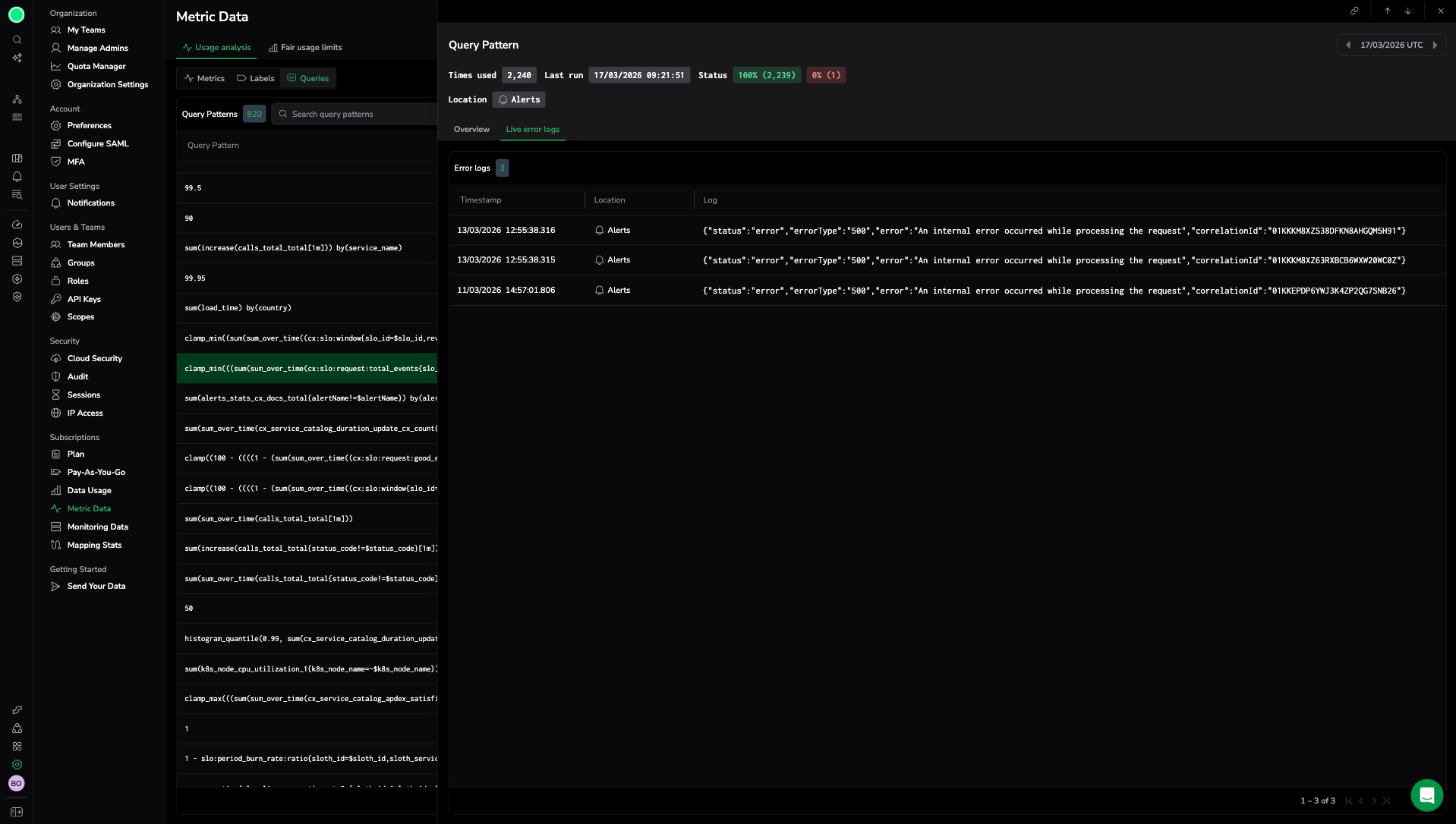
Task: Select the Labels view toggle
Action: click(256, 79)
